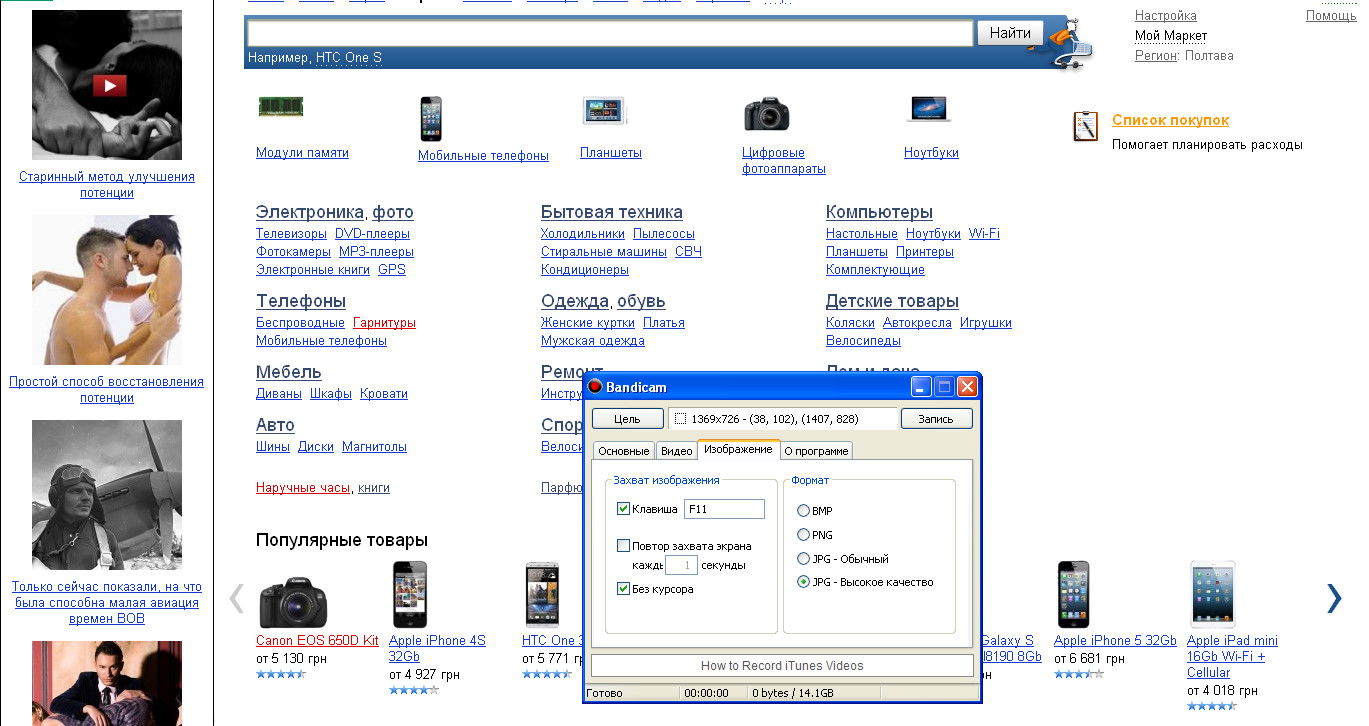Image resolution: width=1369 pixels, height=726 pixels.
Task: Select the BMP format radio button
Action: (x=803, y=511)
